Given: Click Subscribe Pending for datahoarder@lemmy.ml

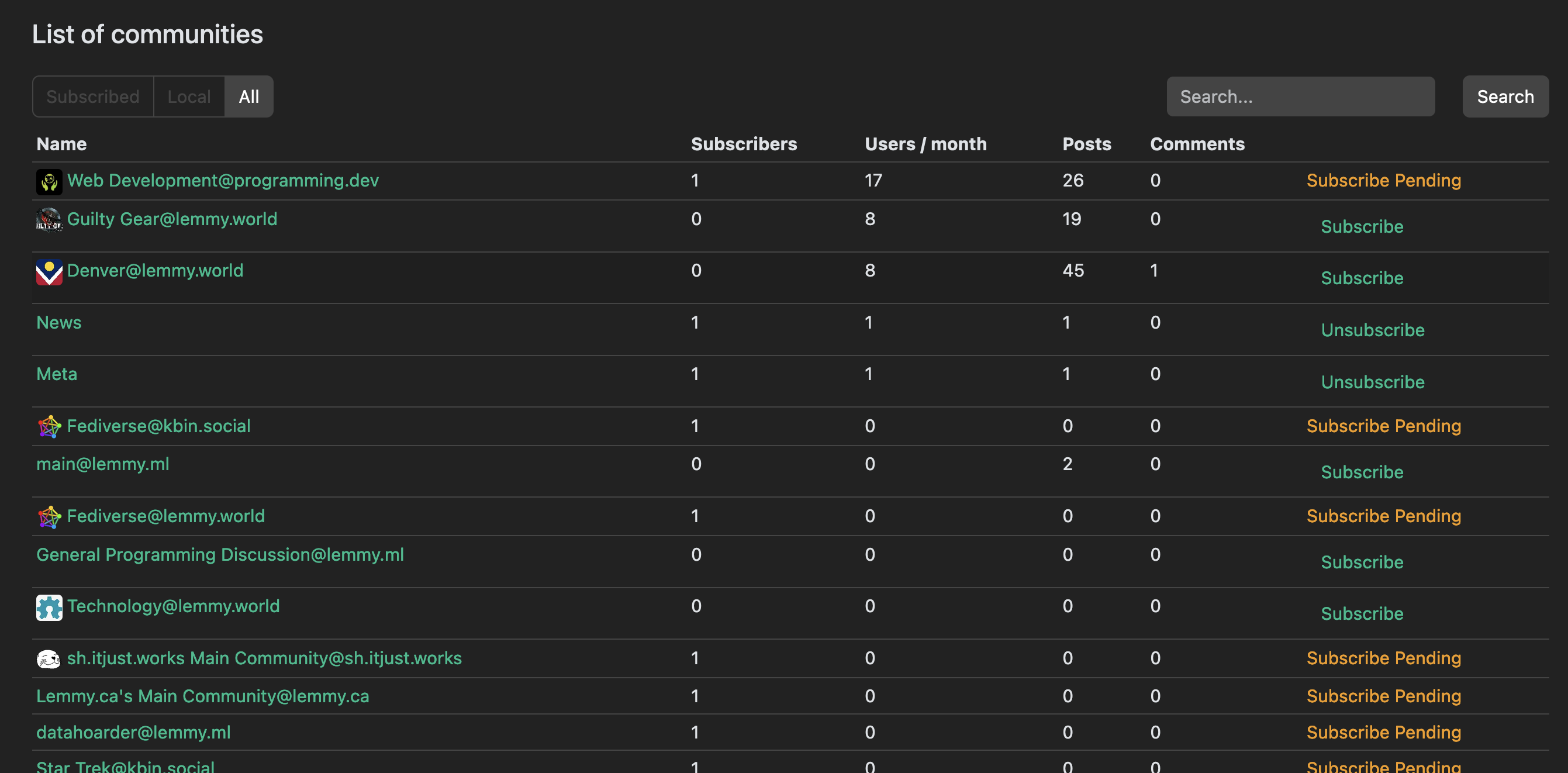Looking at the screenshot, I should (1384, 732).
